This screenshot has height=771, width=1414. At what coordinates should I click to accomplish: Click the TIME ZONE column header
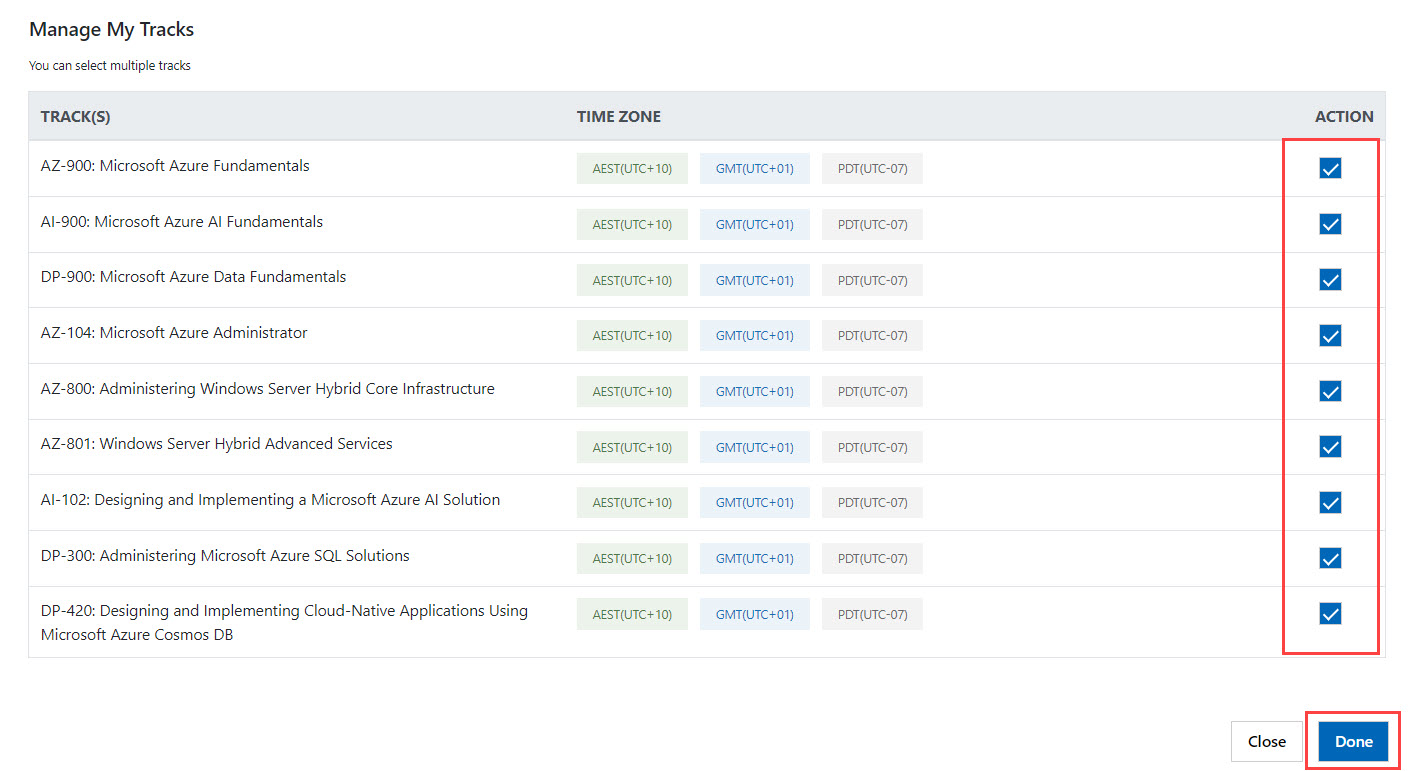click(619, 117)
